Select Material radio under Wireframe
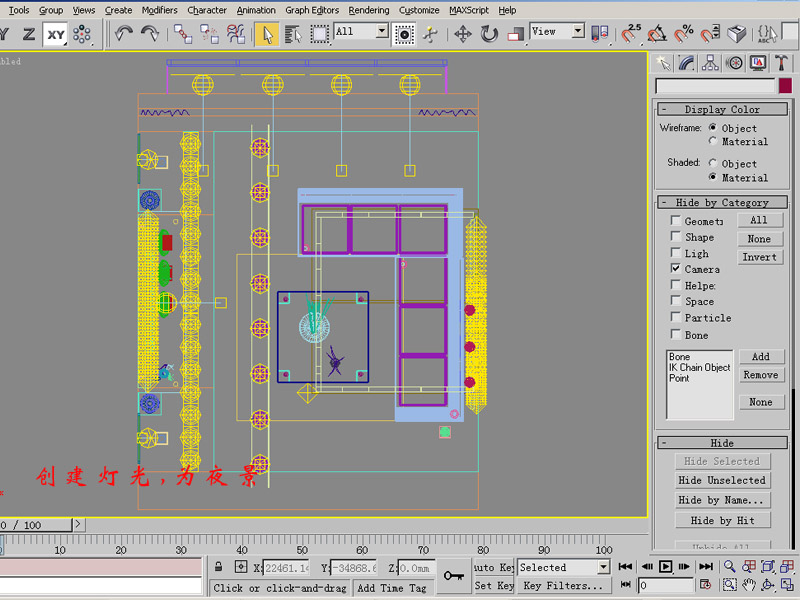Image resolution: width=800 pixels, height=600 pixels. [x=712, y=142]
